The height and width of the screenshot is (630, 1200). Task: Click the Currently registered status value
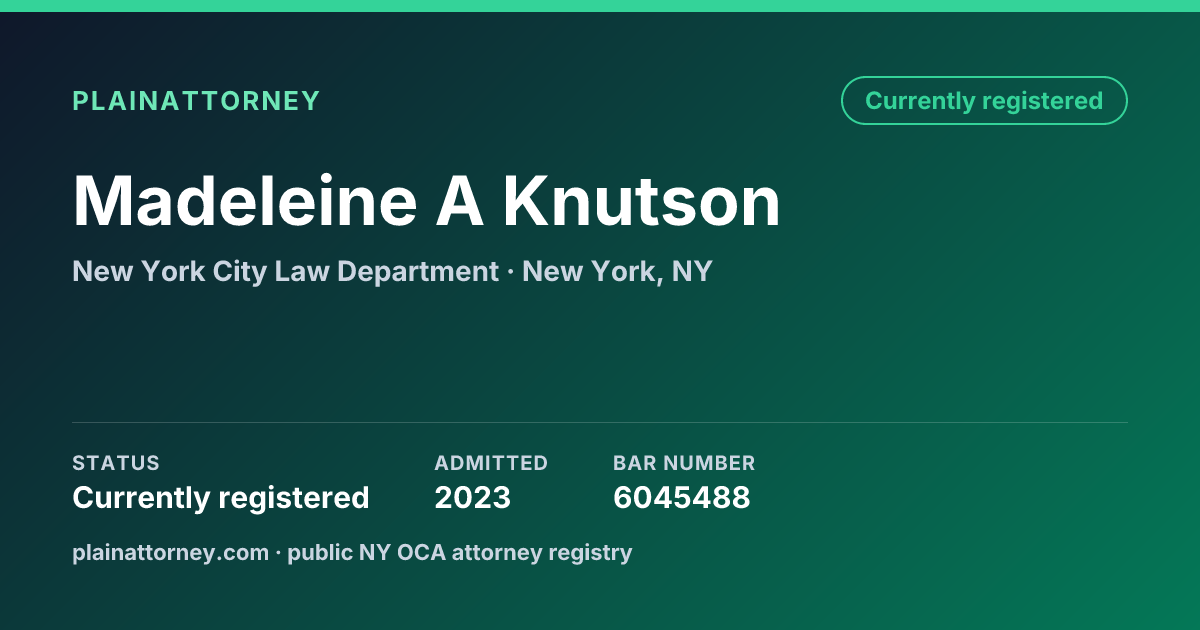click(221, 497)
